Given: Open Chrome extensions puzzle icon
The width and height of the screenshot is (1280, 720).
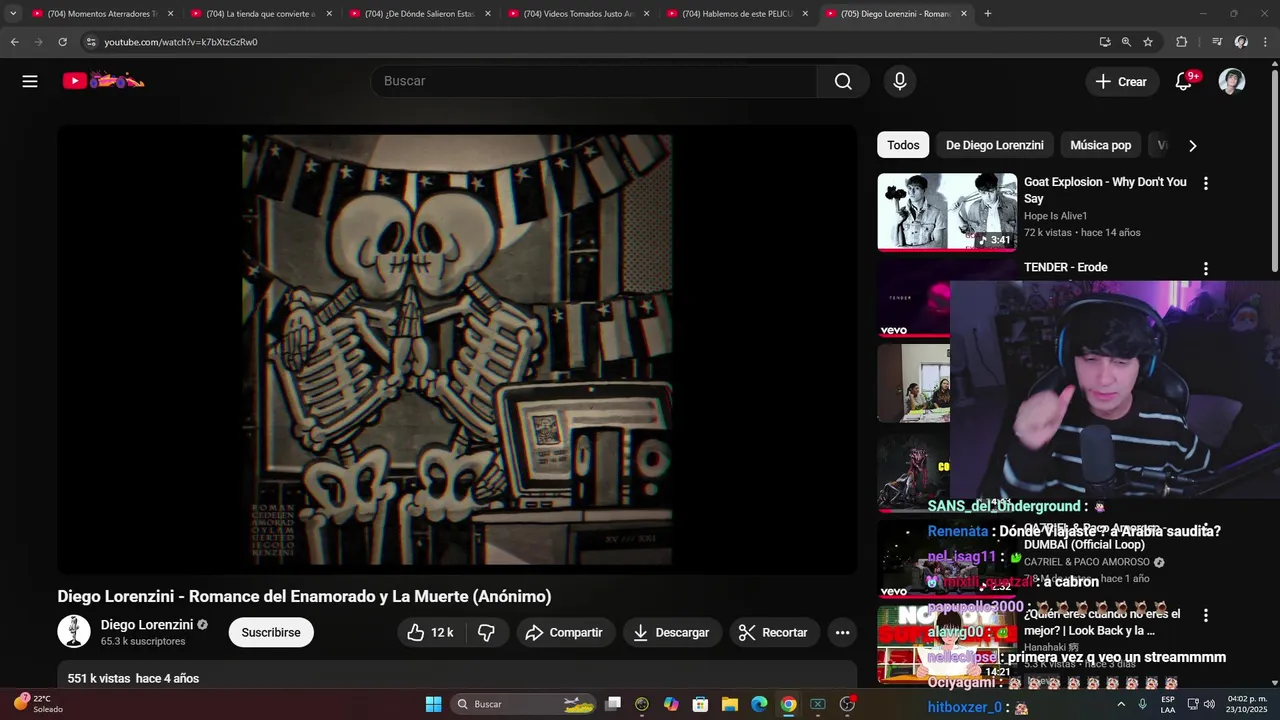Looking at the screenshot, I should [x=1181, y=42].
